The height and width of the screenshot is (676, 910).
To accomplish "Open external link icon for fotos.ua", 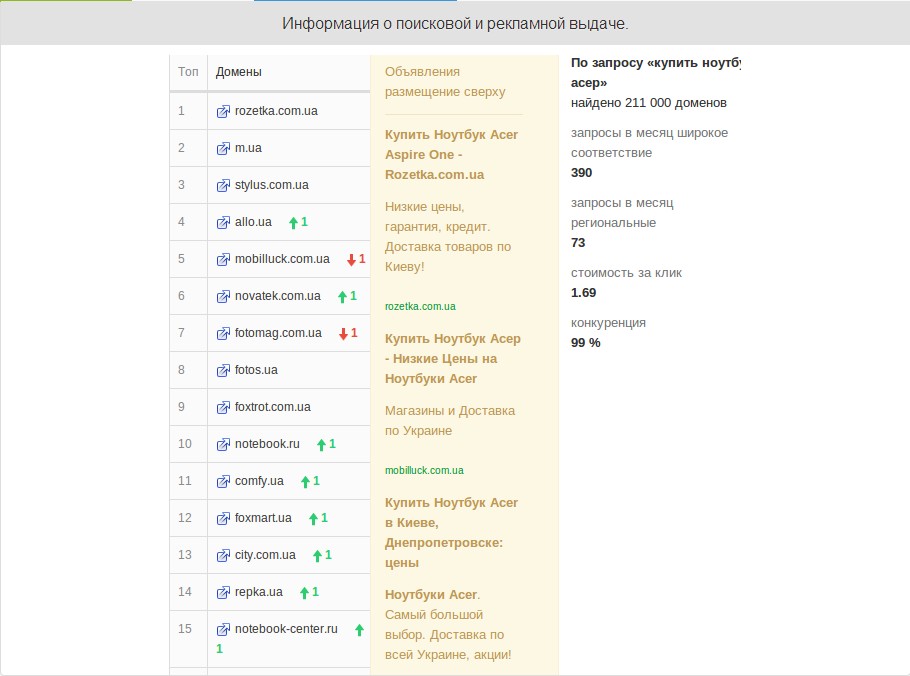I will (223, 370).
